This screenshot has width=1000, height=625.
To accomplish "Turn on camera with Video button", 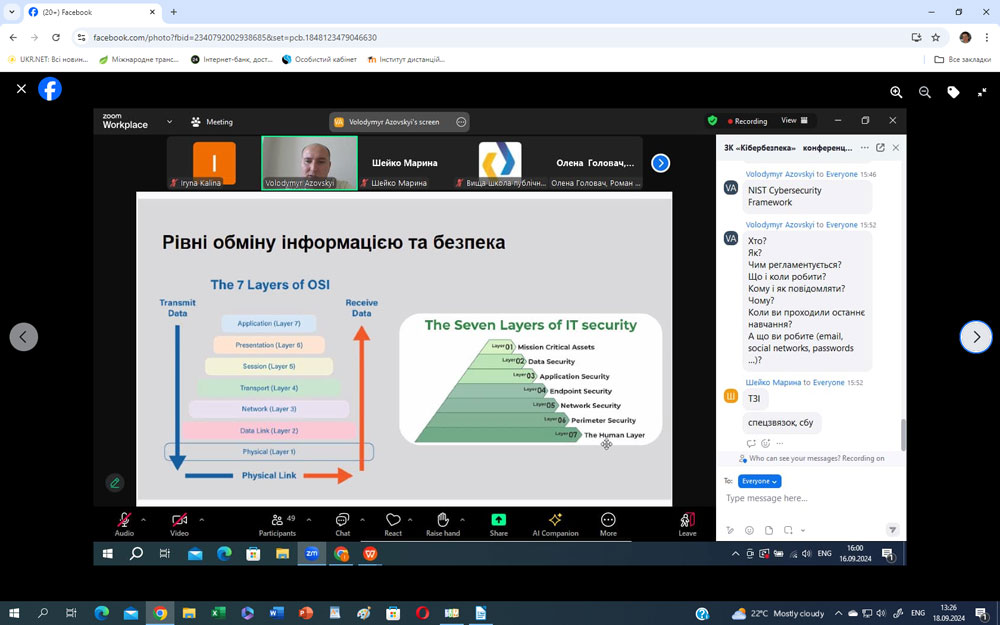I will (179, 524).
